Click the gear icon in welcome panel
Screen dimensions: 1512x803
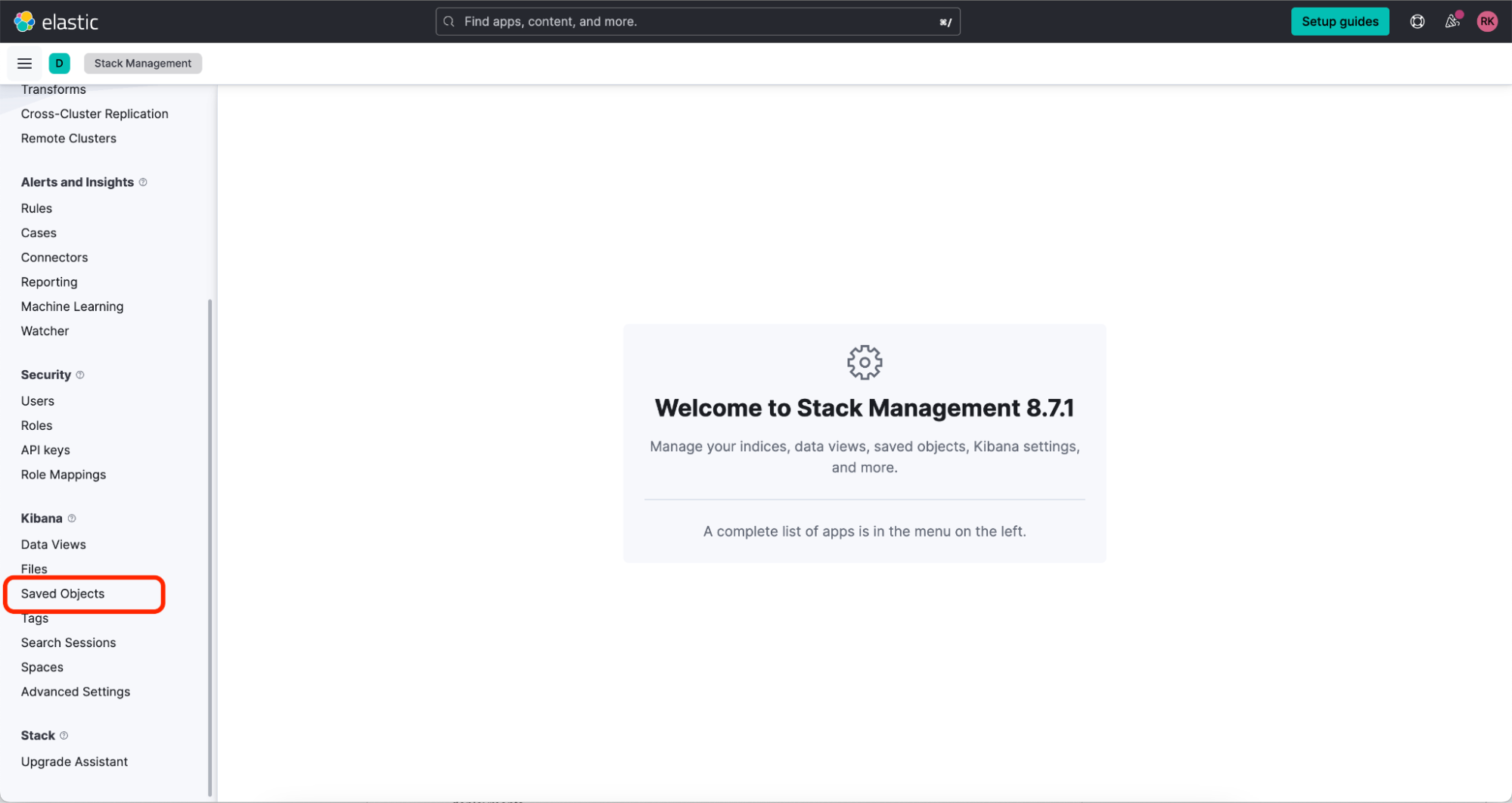[x=865, y=363]
